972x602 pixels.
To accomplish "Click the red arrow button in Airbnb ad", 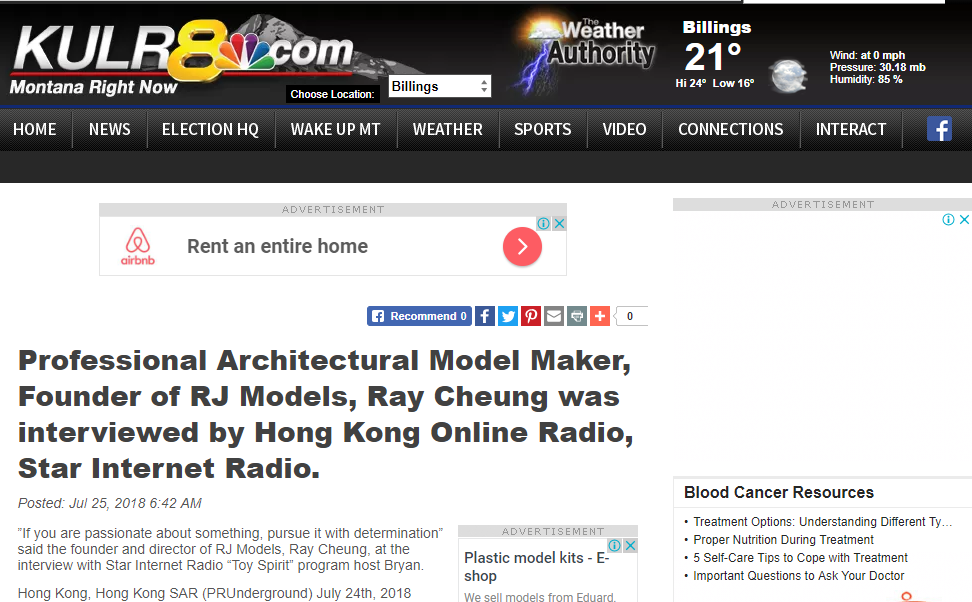I will (522, 246).
